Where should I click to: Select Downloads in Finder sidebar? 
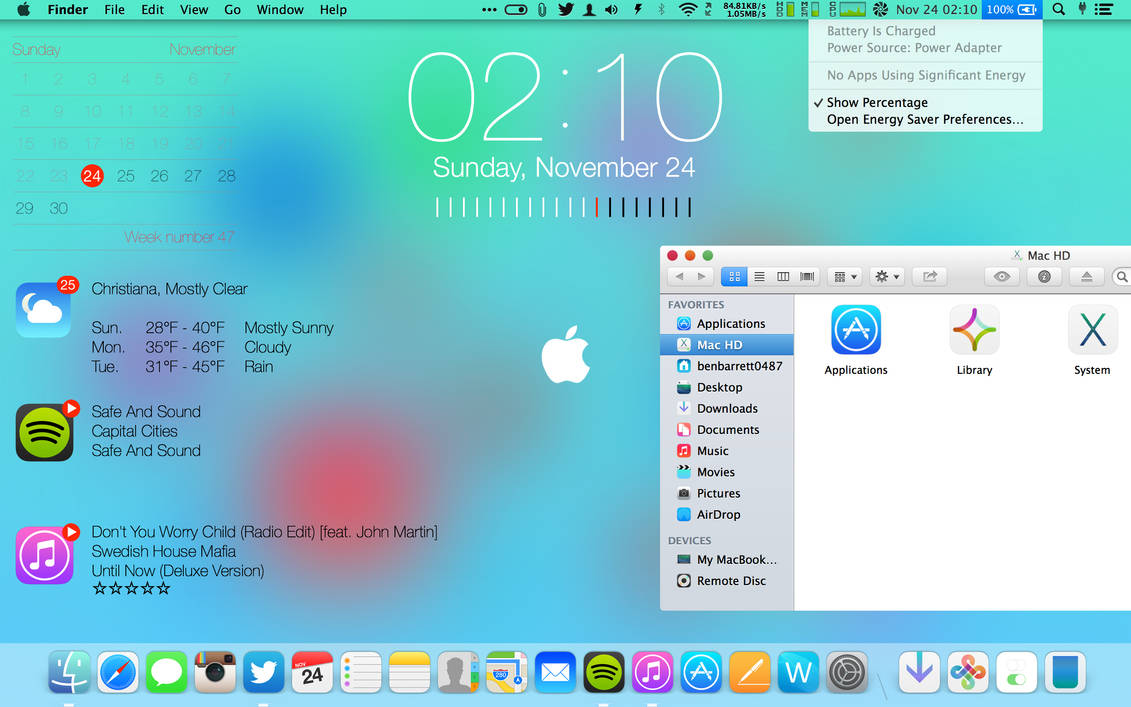tap(726, 408)
